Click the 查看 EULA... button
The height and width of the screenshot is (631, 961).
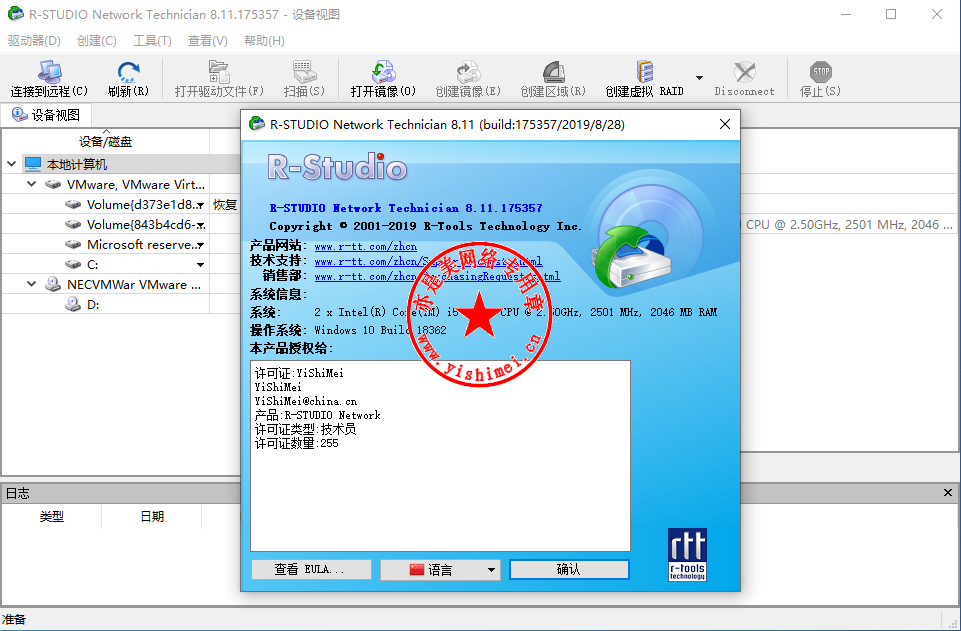(311, 570)
